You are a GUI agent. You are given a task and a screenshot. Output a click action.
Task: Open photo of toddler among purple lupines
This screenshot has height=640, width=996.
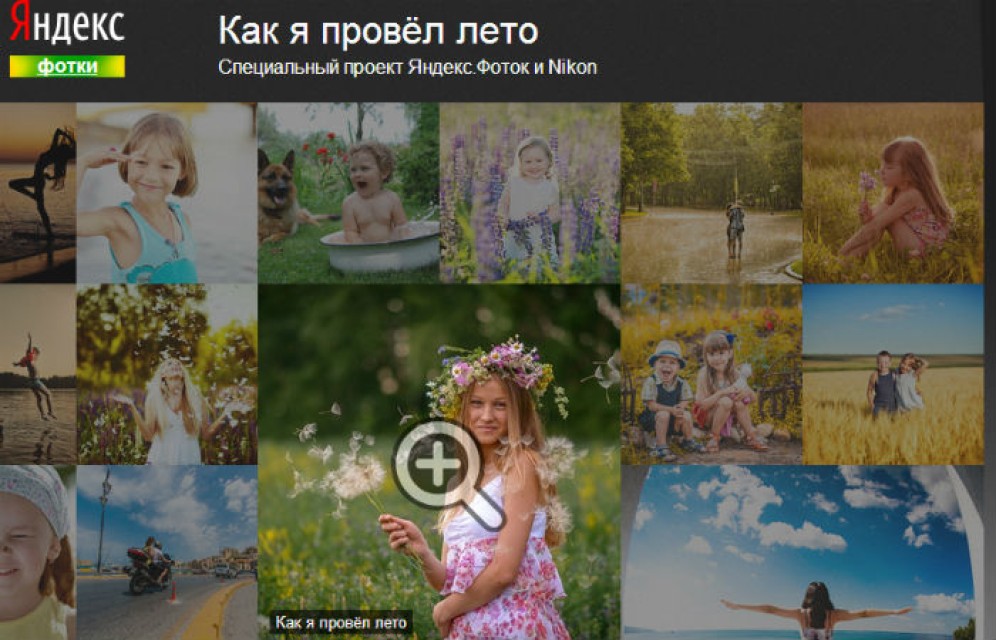pos(529,192)
